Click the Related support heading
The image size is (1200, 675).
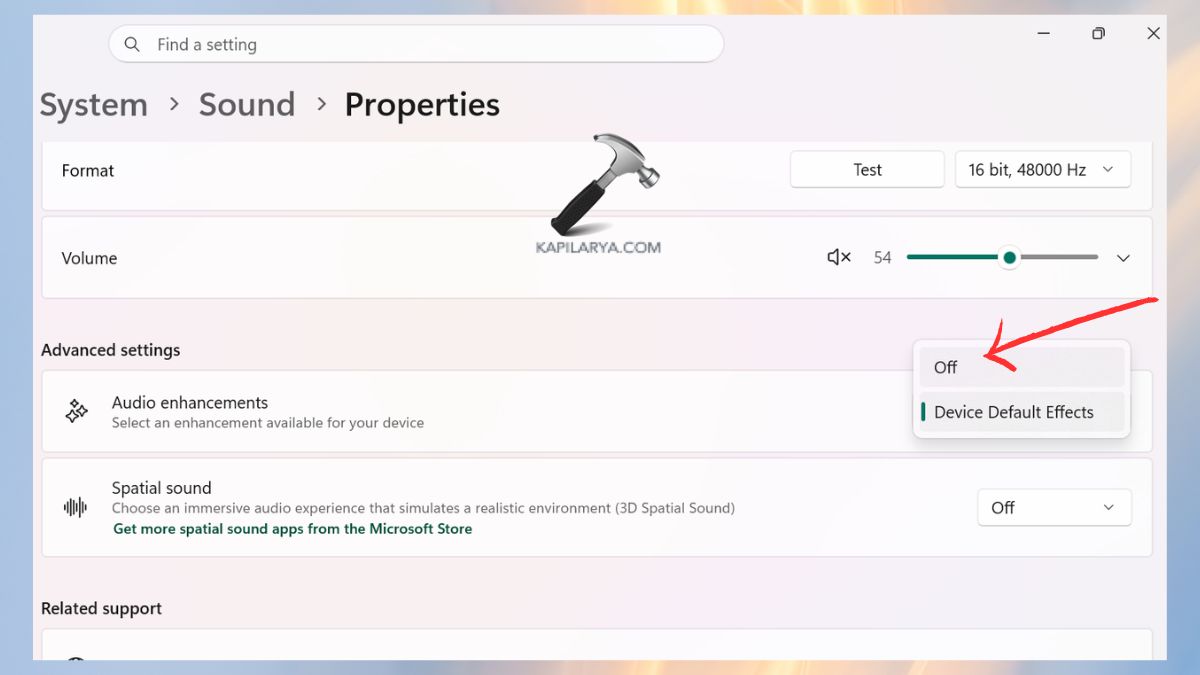pyautogui.click(x=101, y=608)
